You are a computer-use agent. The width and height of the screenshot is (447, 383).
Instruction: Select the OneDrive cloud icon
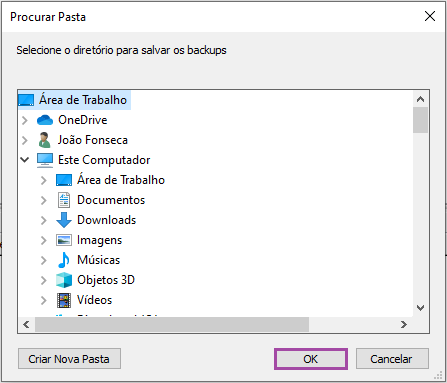(x=45, y=120)
